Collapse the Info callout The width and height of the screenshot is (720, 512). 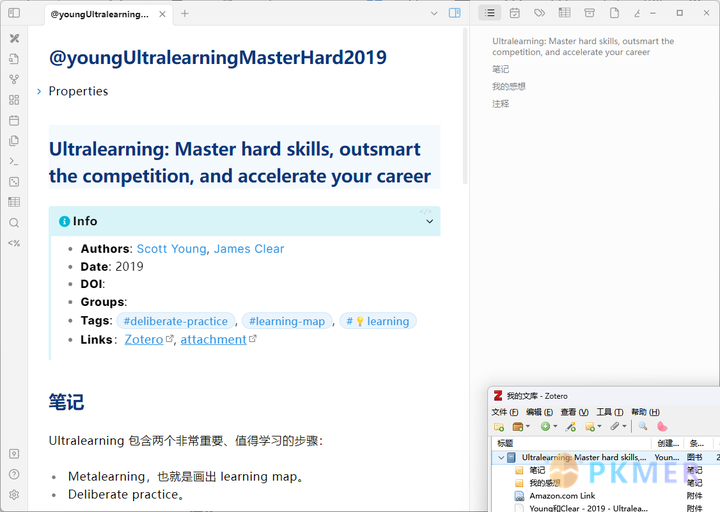tap(429, 221)
